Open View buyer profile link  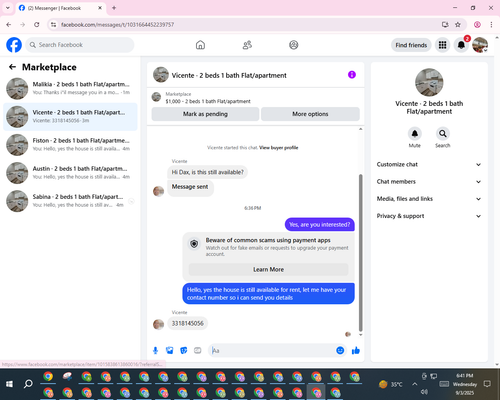click(279, 148)
